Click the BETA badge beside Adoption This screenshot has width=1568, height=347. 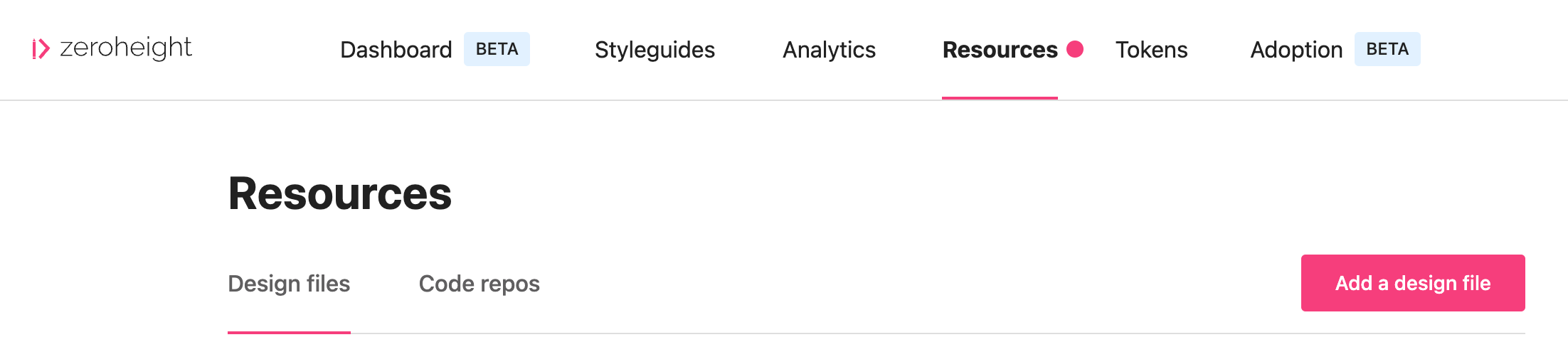(1387, 49)
